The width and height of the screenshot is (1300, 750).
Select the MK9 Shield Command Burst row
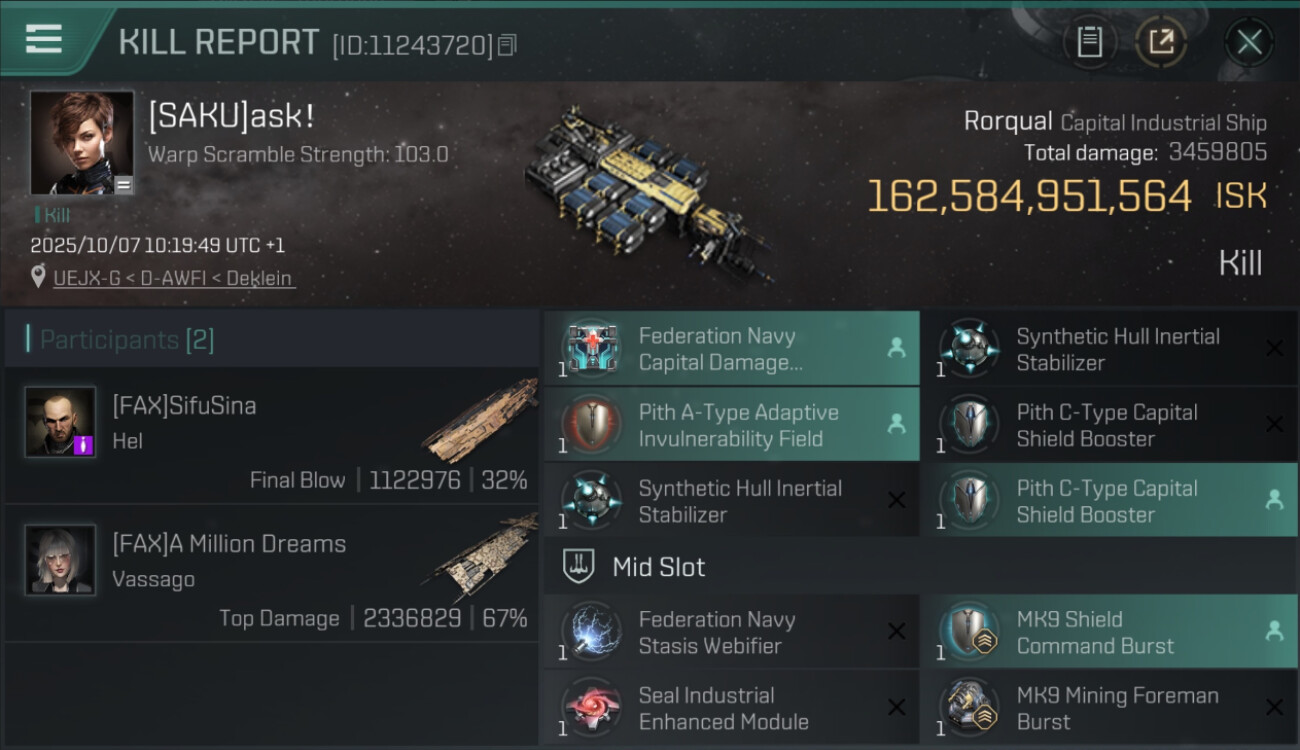(x=1109, y=632)
